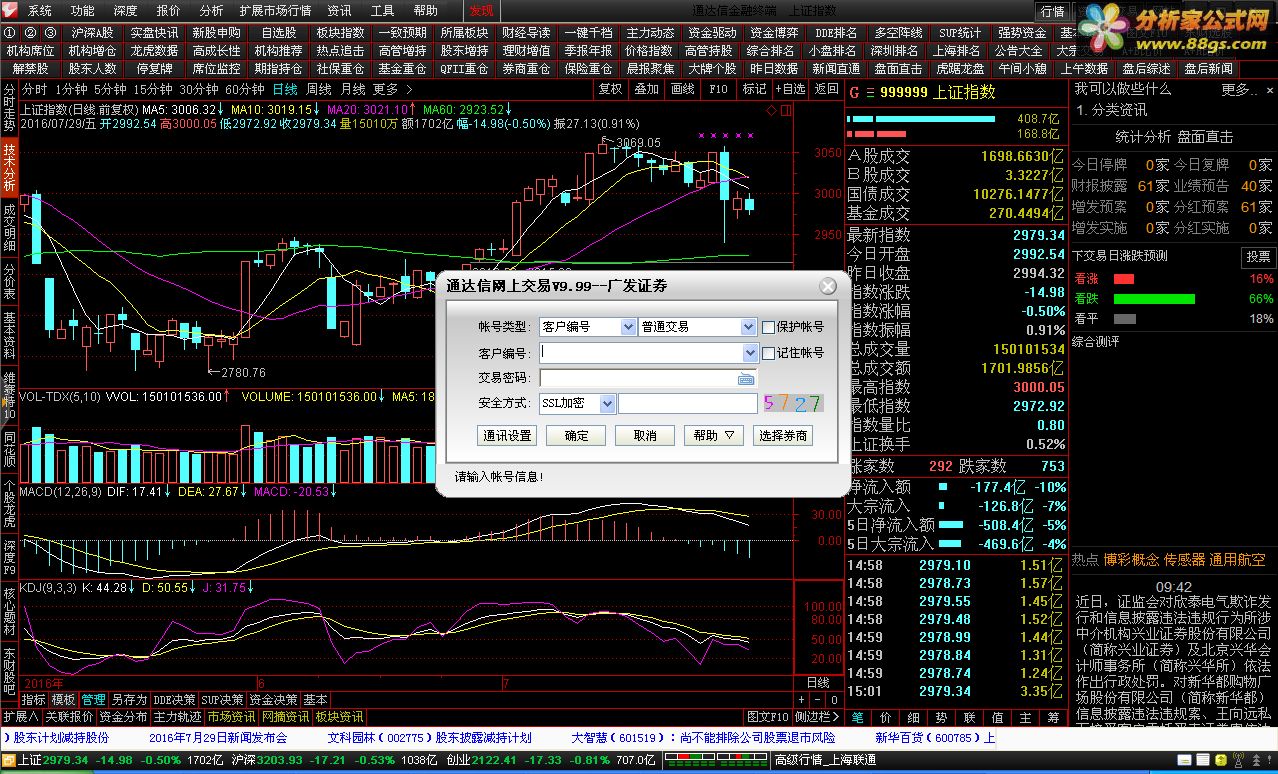Viewport: 1278px width, 774px height.
Task: Click the 画线 drawing tool button
Action: [x=682, y=89]
